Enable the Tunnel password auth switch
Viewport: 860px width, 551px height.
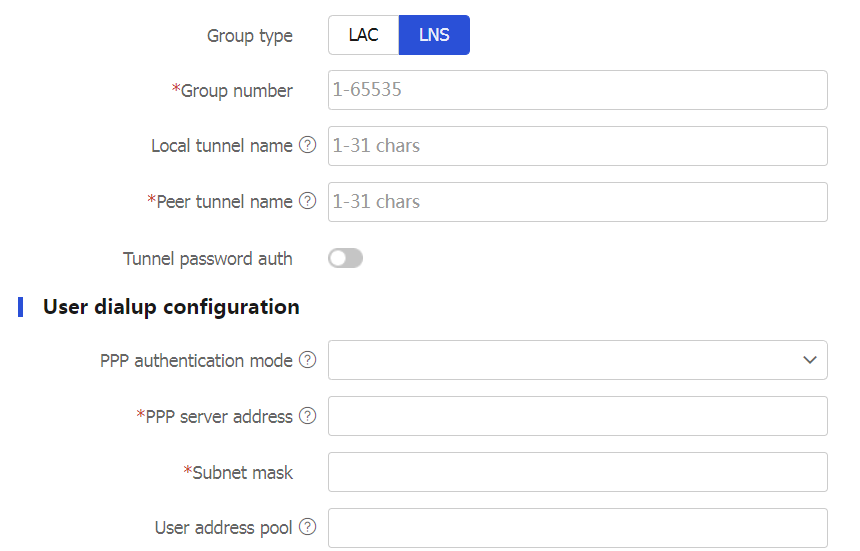(345, 259)
